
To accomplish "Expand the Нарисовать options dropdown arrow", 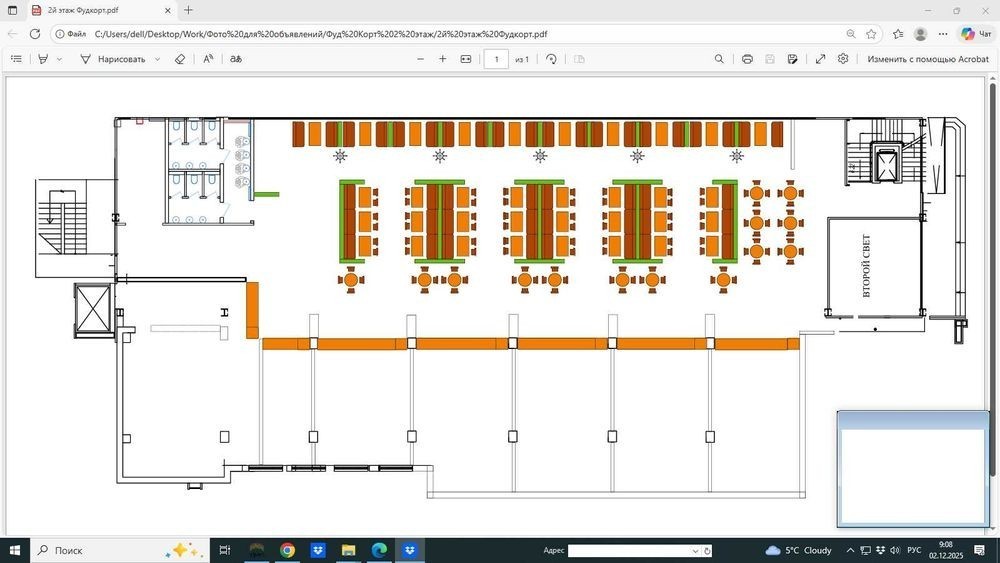I will [157, 59].
